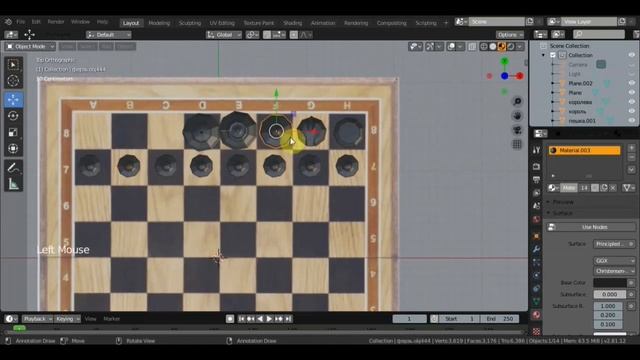640x360 pixels.
Task: Create new material copy icon
Action: point(604,188)
